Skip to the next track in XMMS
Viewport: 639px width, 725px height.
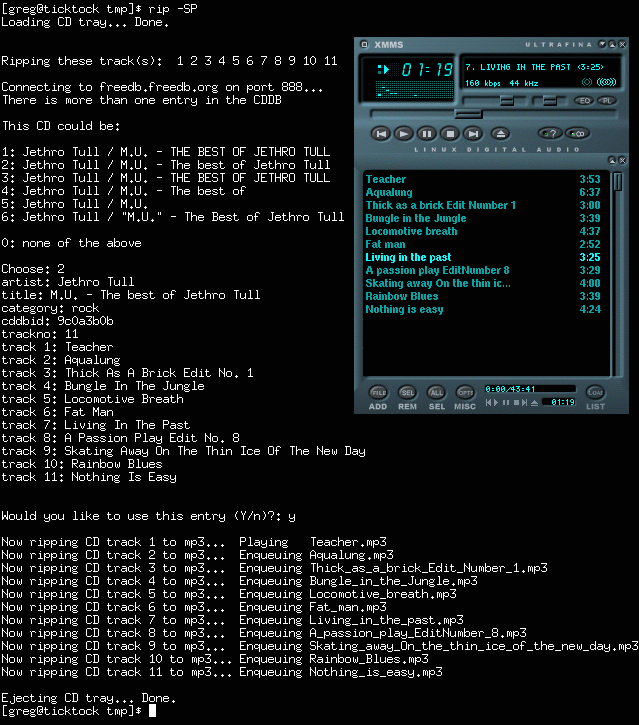pos(474,133)
